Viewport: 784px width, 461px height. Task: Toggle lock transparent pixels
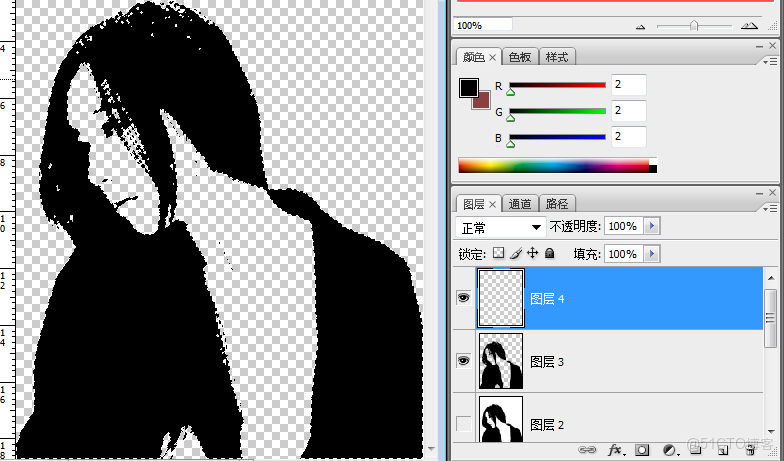pyautogui.click(x=498, y=253)
